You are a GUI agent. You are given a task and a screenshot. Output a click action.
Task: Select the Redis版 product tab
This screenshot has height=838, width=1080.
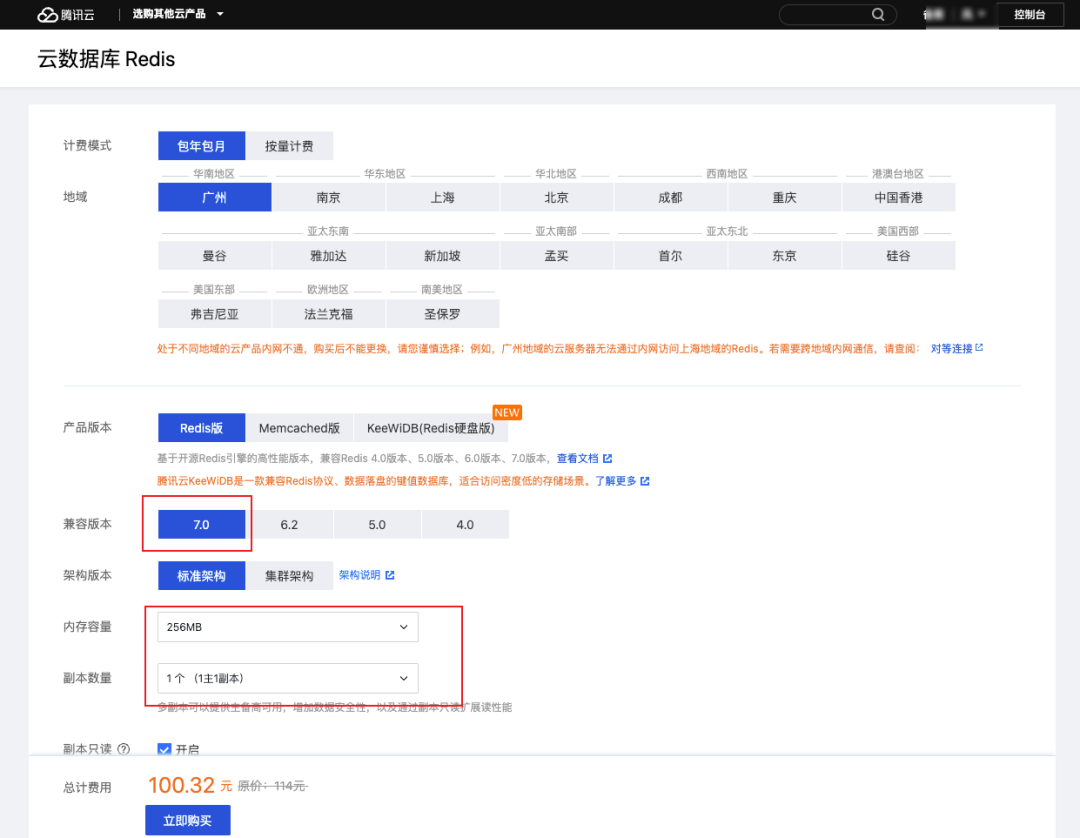pos(201,428)
